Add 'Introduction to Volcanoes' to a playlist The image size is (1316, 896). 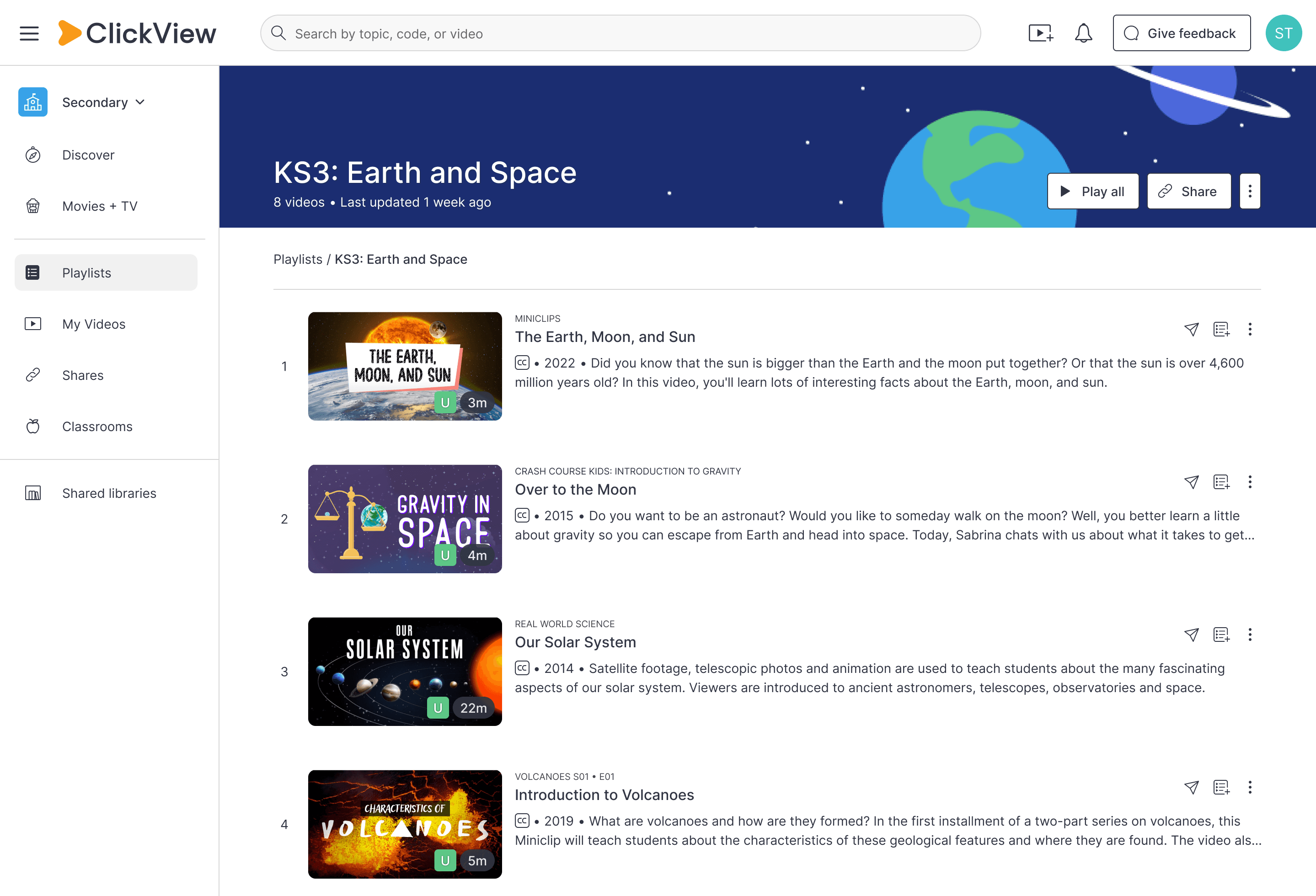click(1221, 787)
